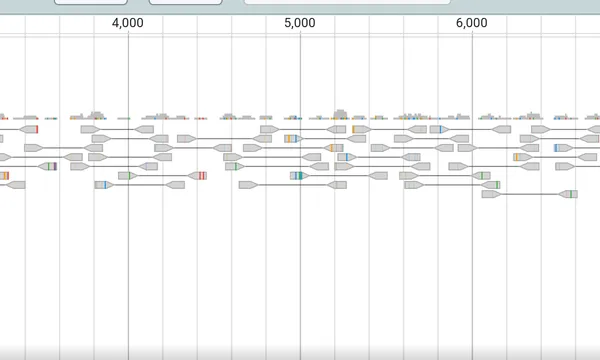
Task: Select read with green and purple marks
Action: coord(47,166)
